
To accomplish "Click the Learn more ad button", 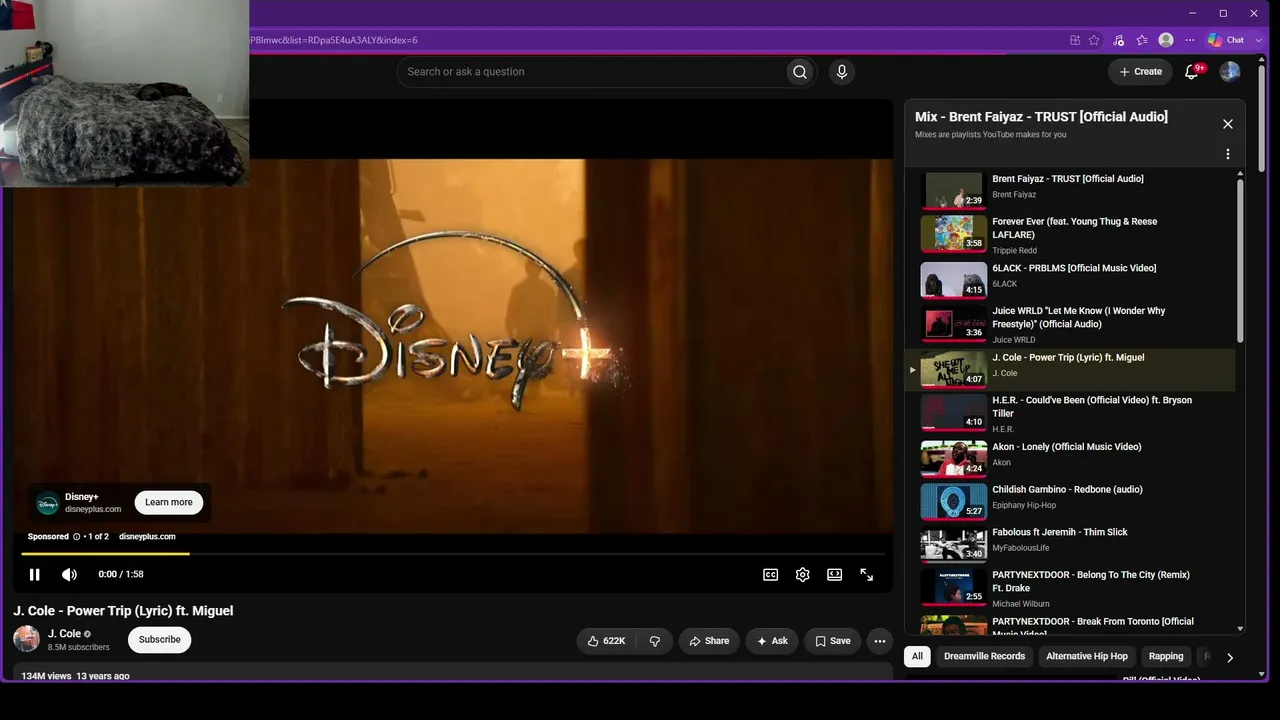I will 169,502.
